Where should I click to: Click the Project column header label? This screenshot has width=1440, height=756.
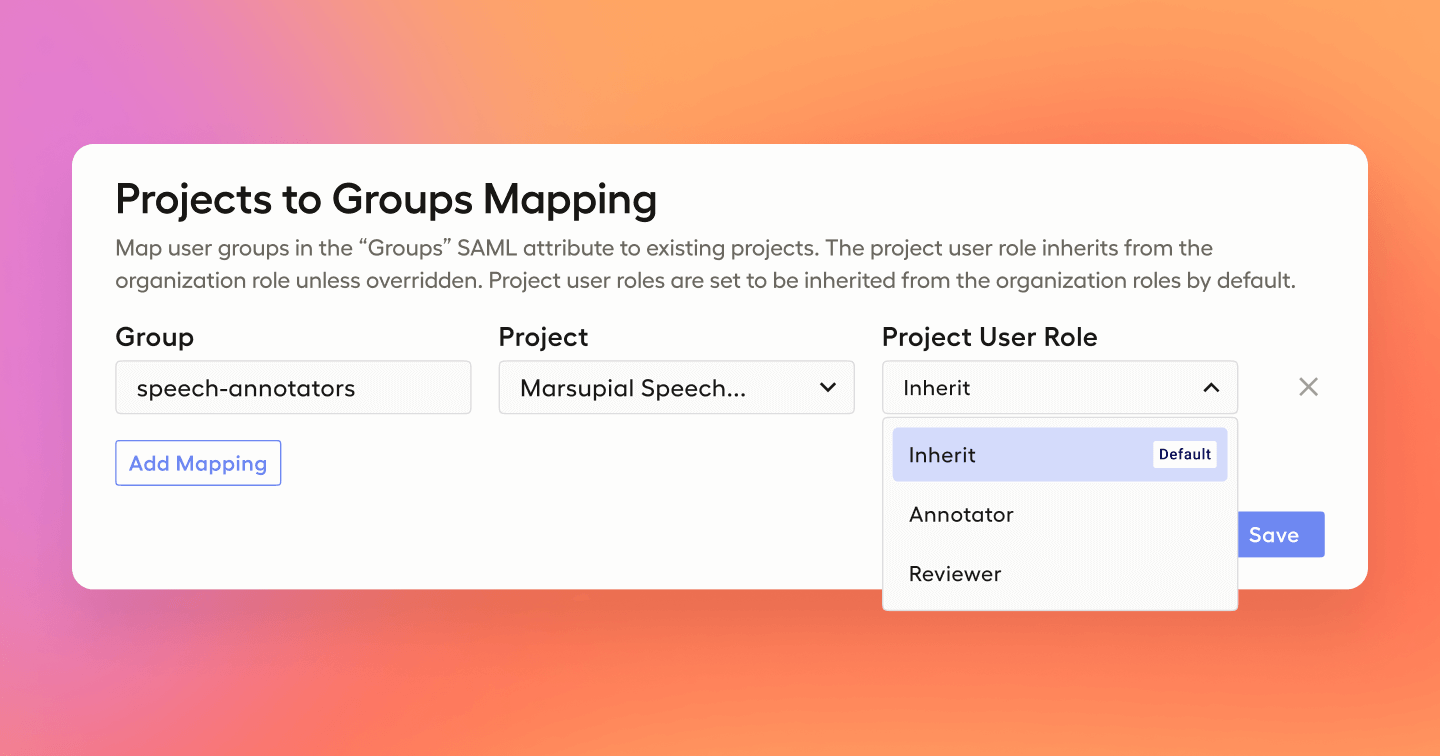click(543, 337)
